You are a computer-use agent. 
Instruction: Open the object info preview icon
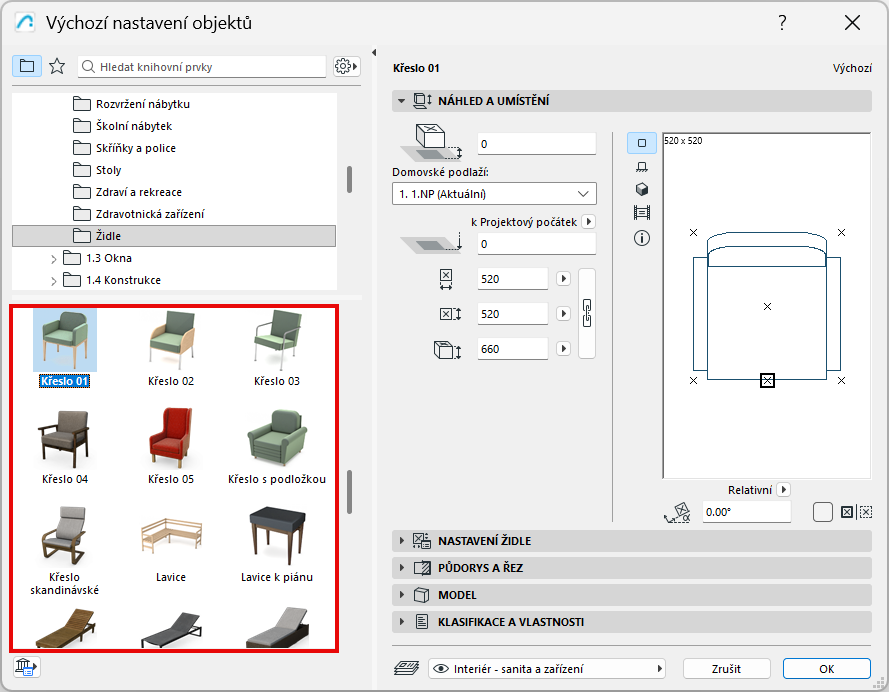(x=642, y=238)
